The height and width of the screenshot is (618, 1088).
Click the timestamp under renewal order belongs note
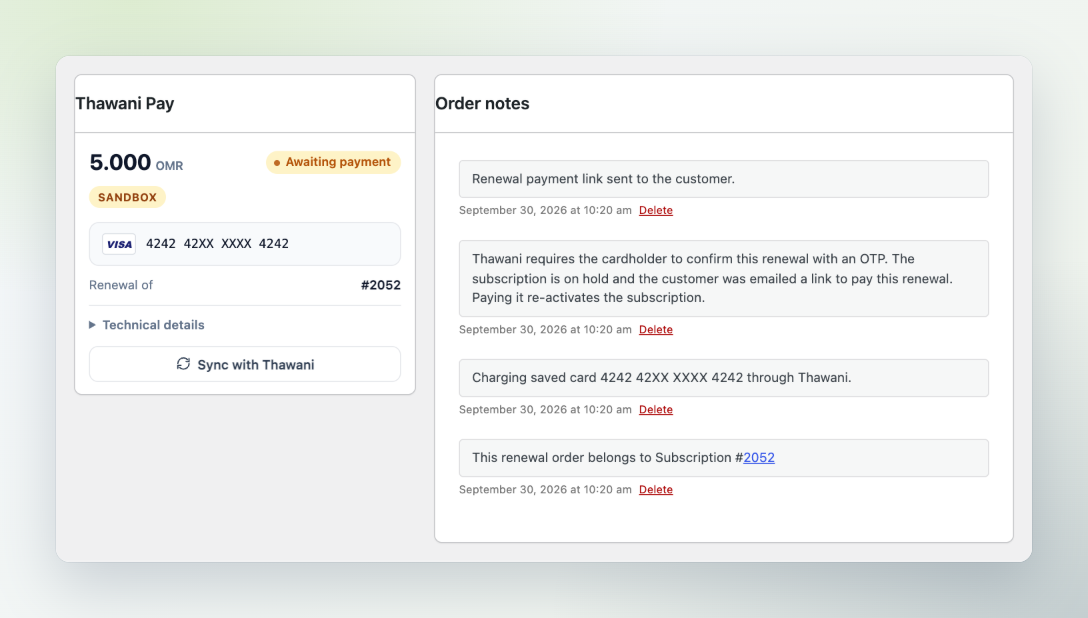(x=545, y=489)
